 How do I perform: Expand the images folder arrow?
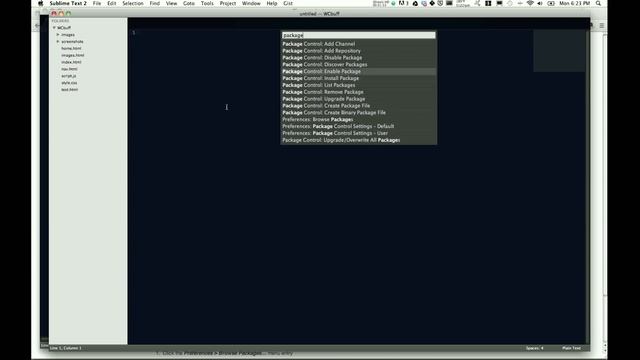(58, 35)
